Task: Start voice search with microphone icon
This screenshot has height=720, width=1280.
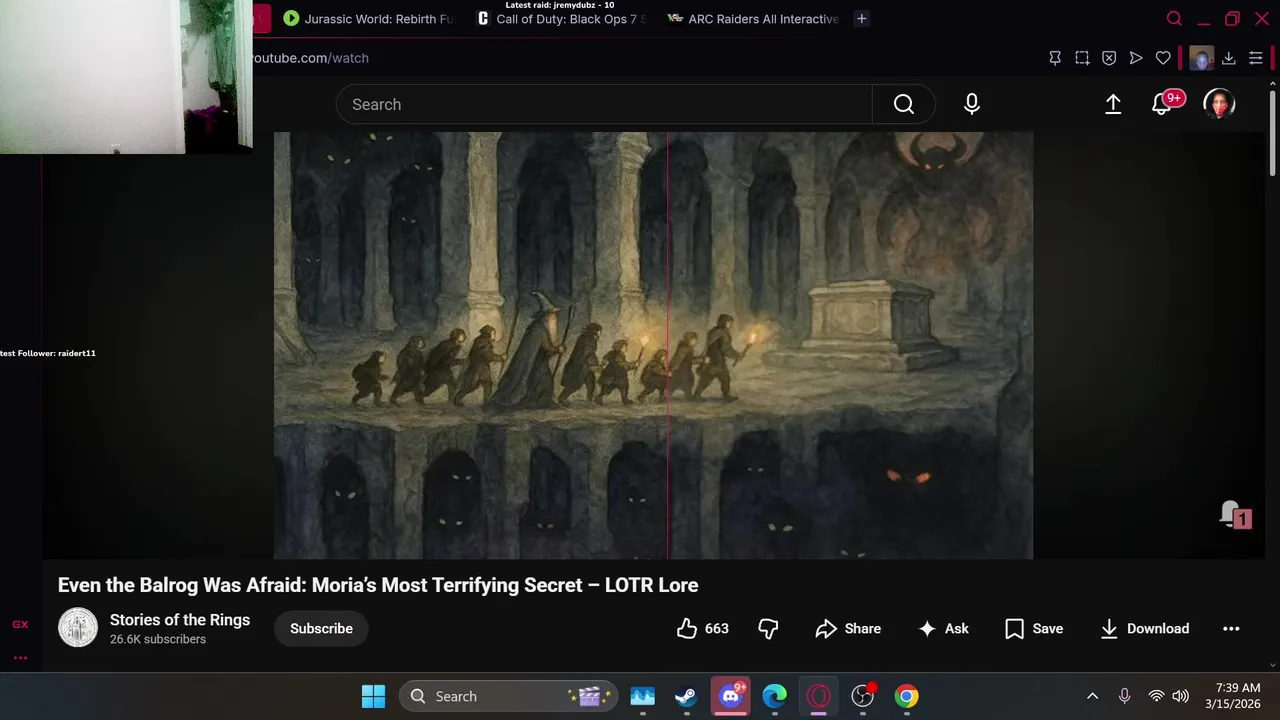Action: click(972, 104)
